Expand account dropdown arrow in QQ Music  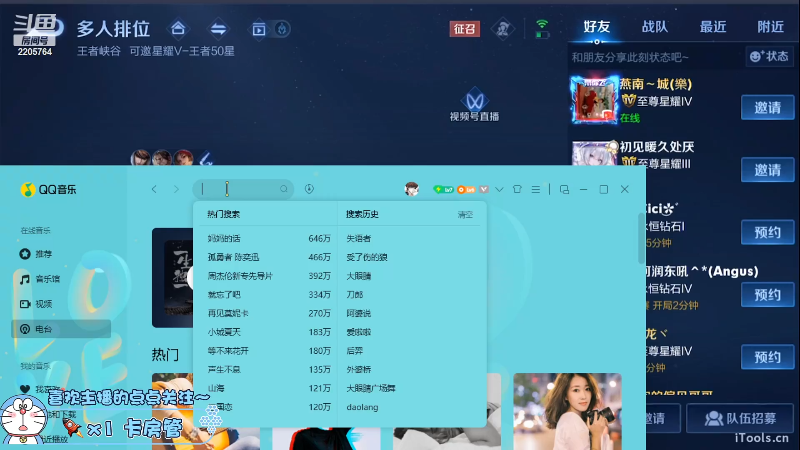(x=499, y=189)
